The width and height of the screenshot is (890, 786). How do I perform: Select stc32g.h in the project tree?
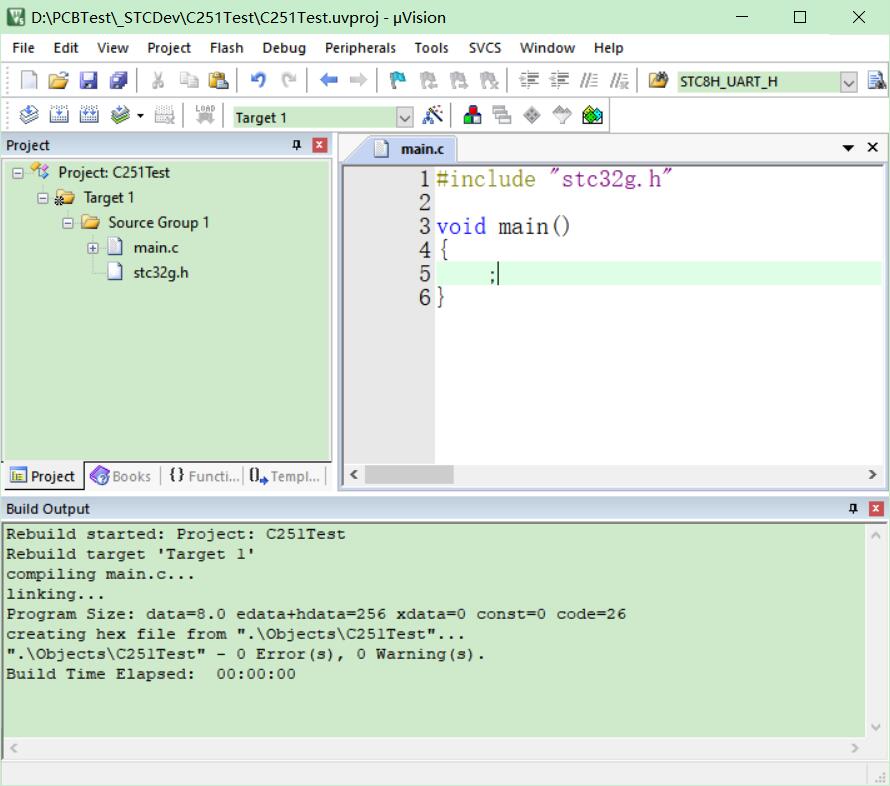tap(161, 273)
